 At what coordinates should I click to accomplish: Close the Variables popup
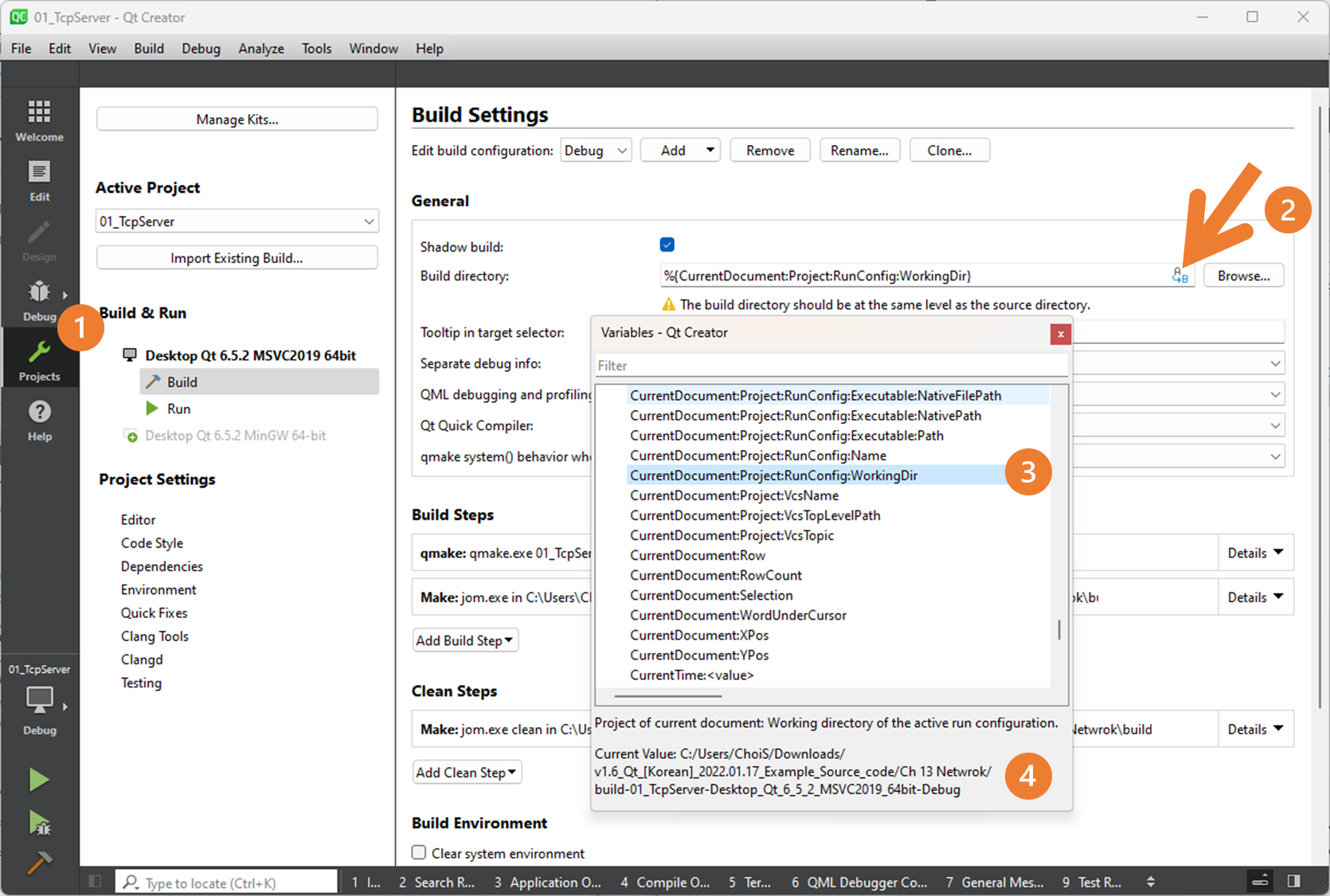(1060, 334)
